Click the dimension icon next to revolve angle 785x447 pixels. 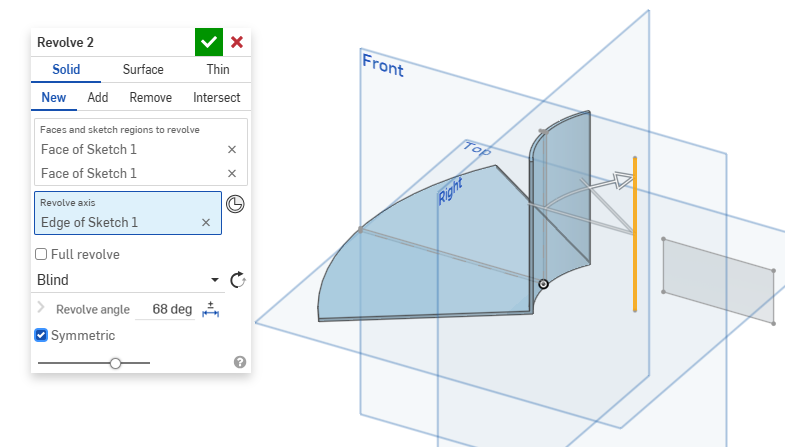point(210,309)
